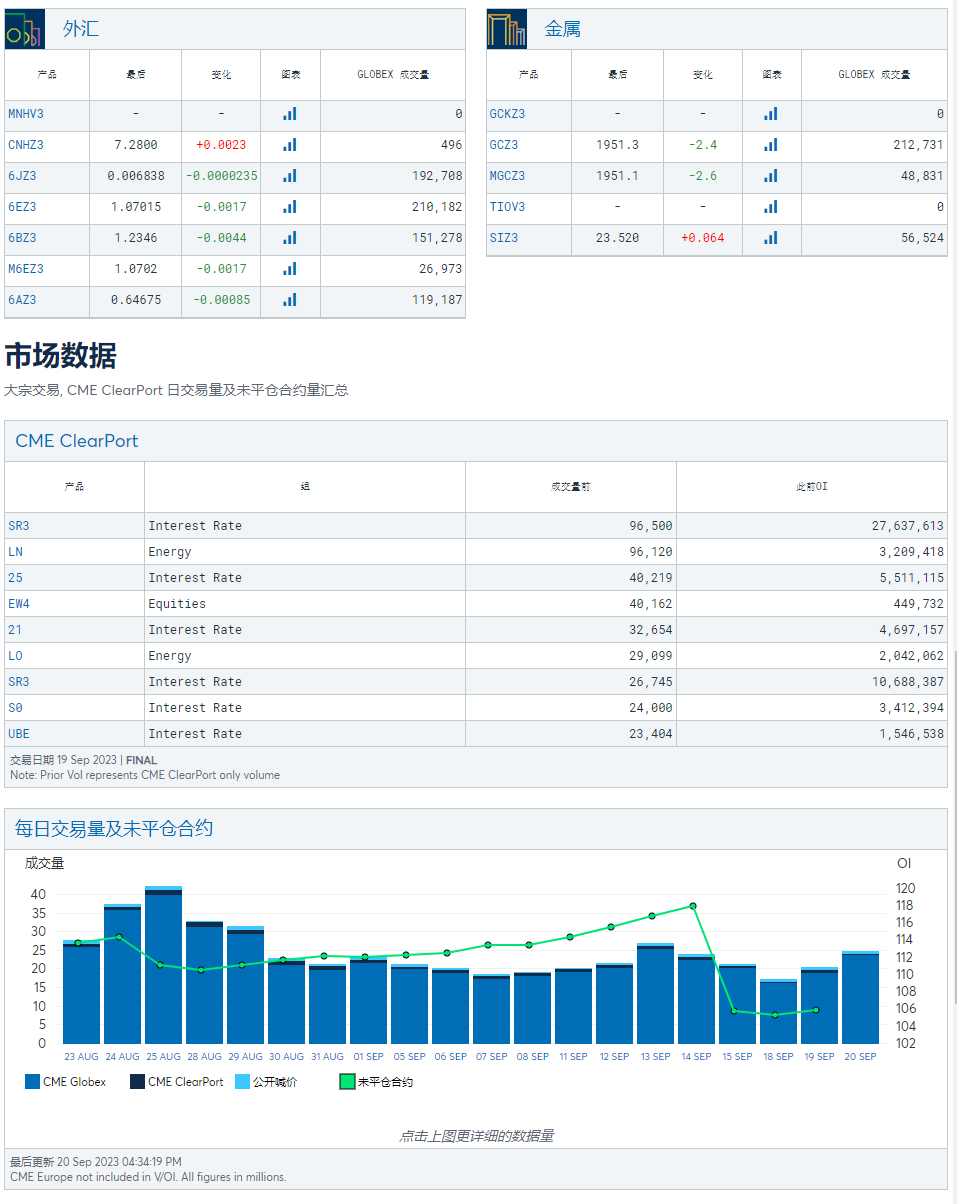Screen dimensions: 957x1204
Task: Click Equities group cell
Action: 304,604
